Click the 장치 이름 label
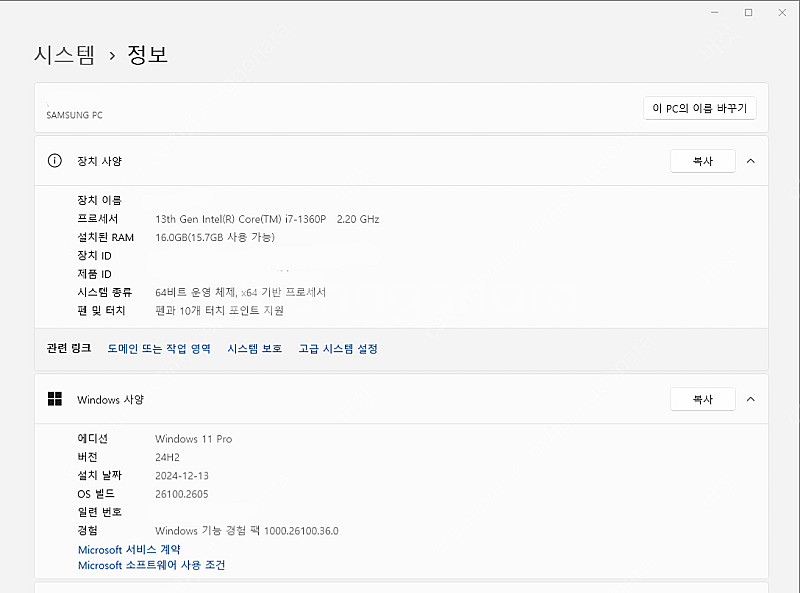 coord(99,200)
